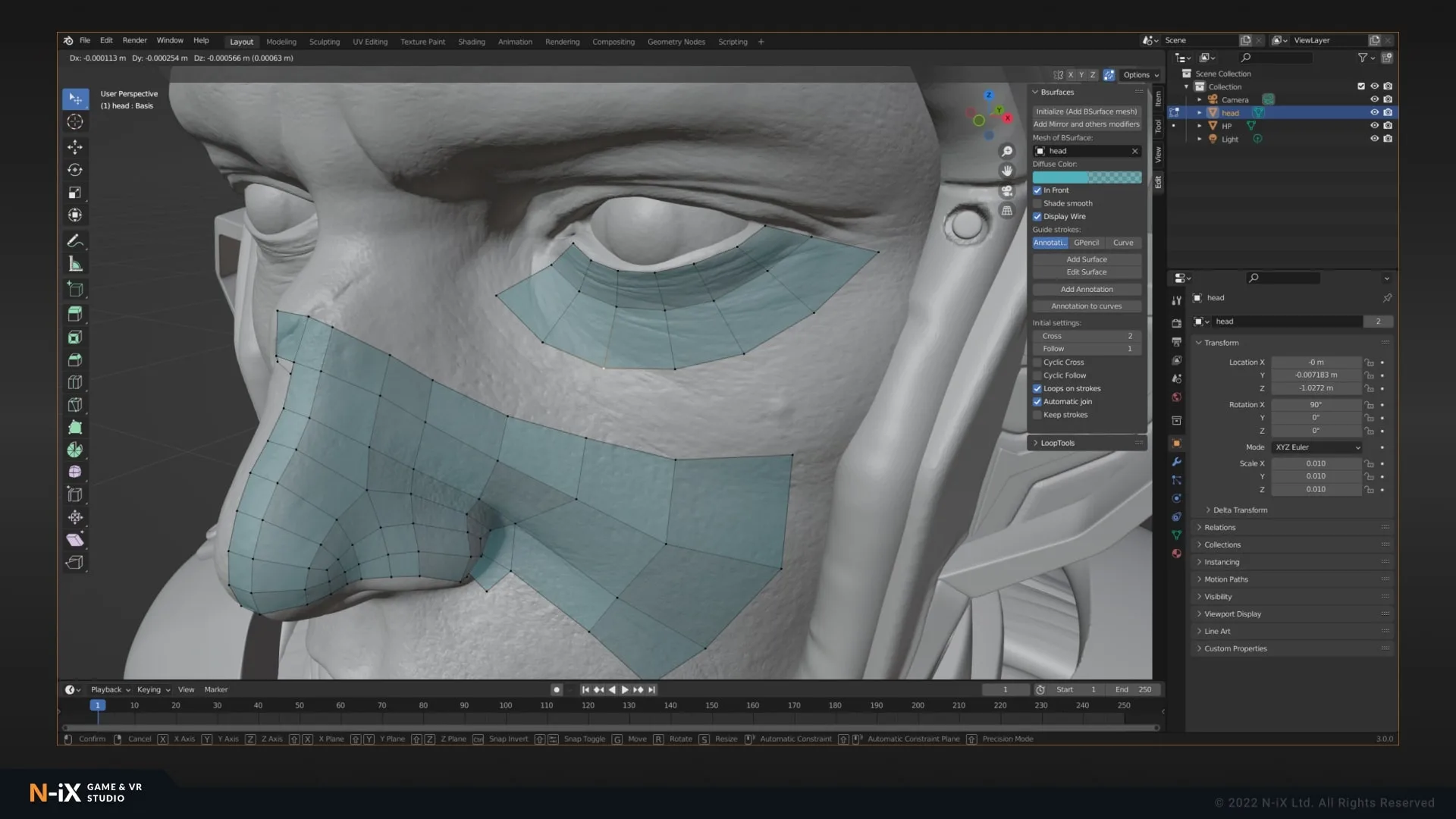Toggle camera view icon in viewport
This screenshot has width=1456, height=819.
pos(1007,191)
